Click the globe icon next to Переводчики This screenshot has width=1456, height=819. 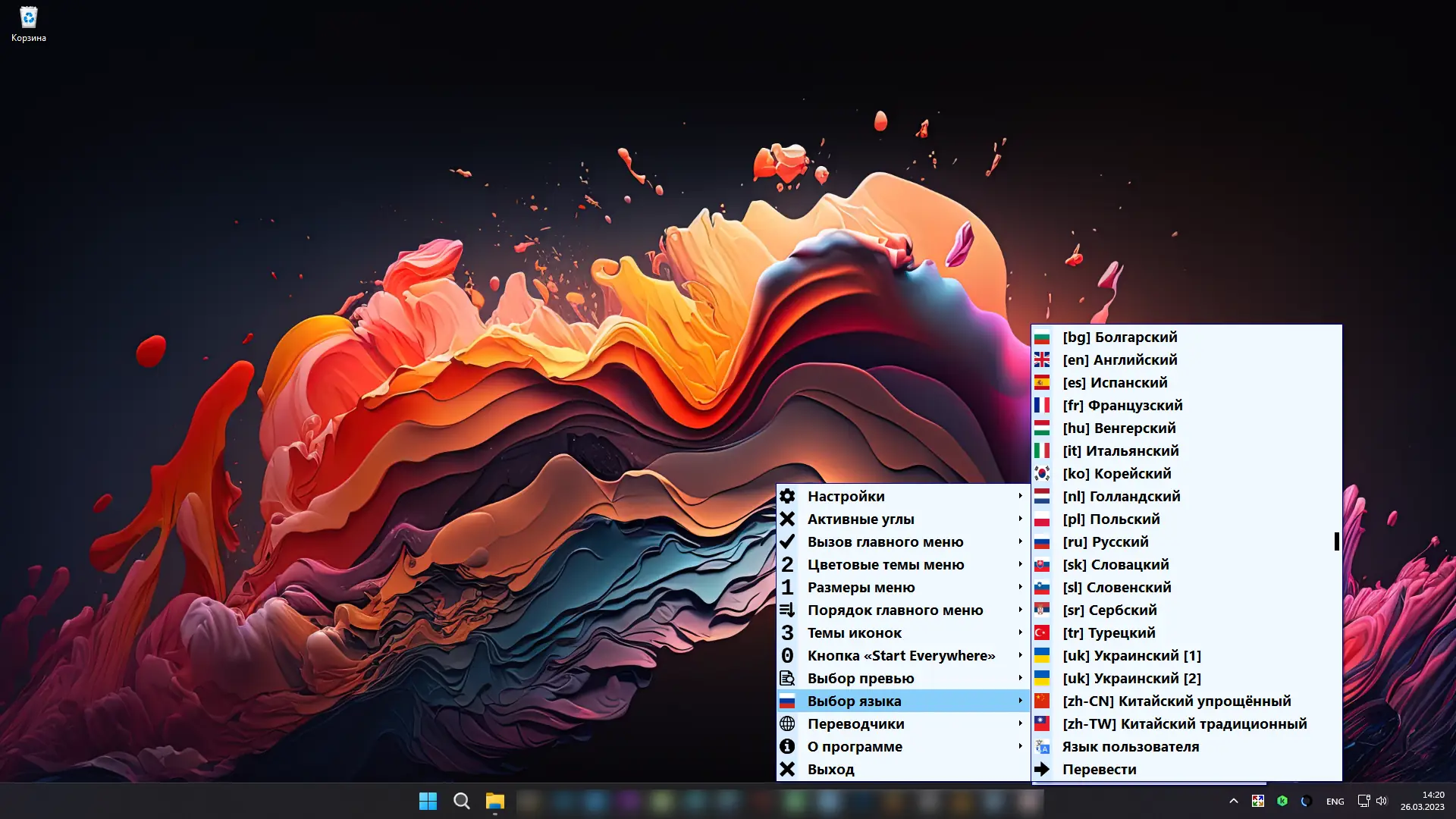pos(787,723)
